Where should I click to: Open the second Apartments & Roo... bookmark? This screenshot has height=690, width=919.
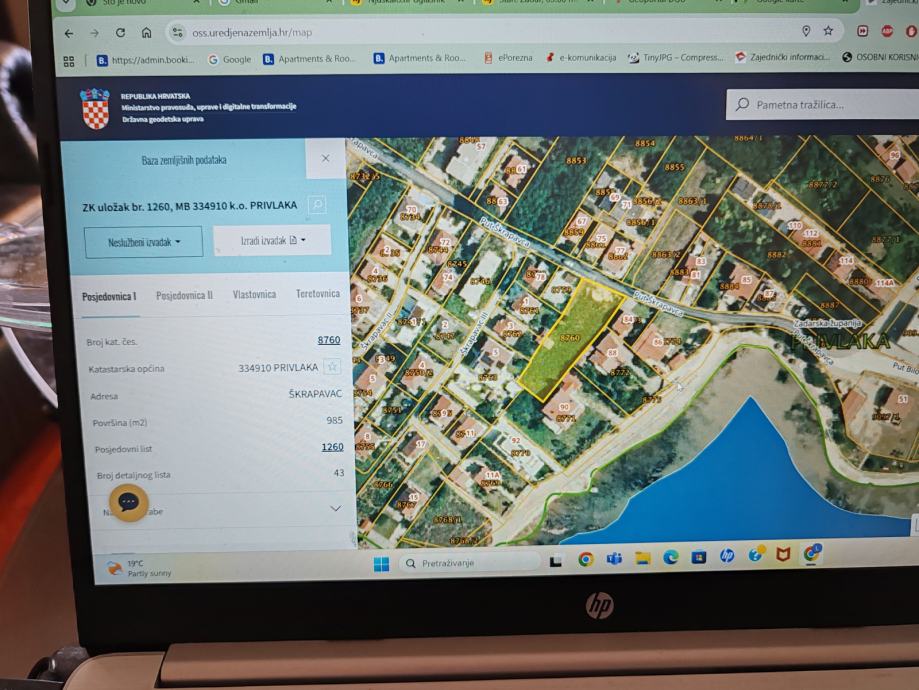coord(420,58)
